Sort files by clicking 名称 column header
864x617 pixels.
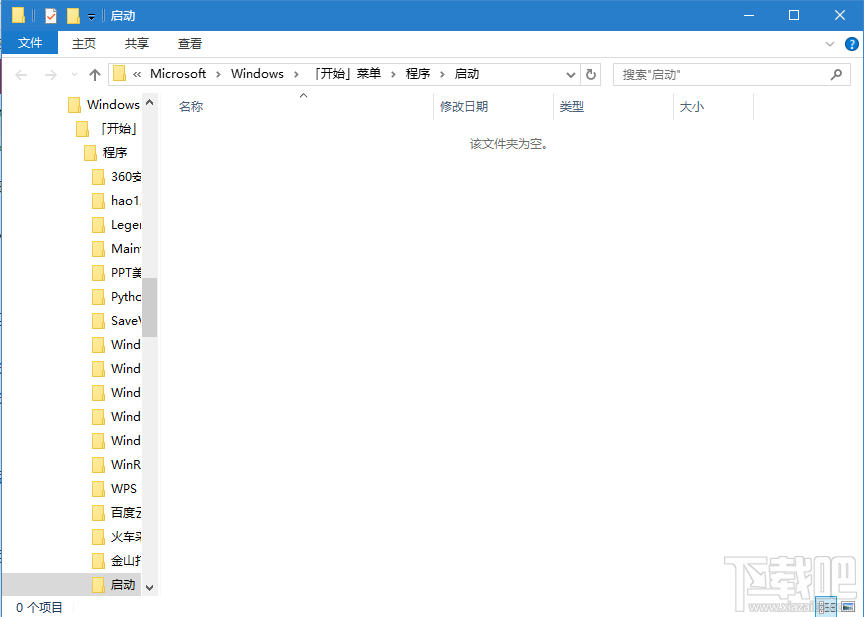pyautogui.click(x=190, y=106)
